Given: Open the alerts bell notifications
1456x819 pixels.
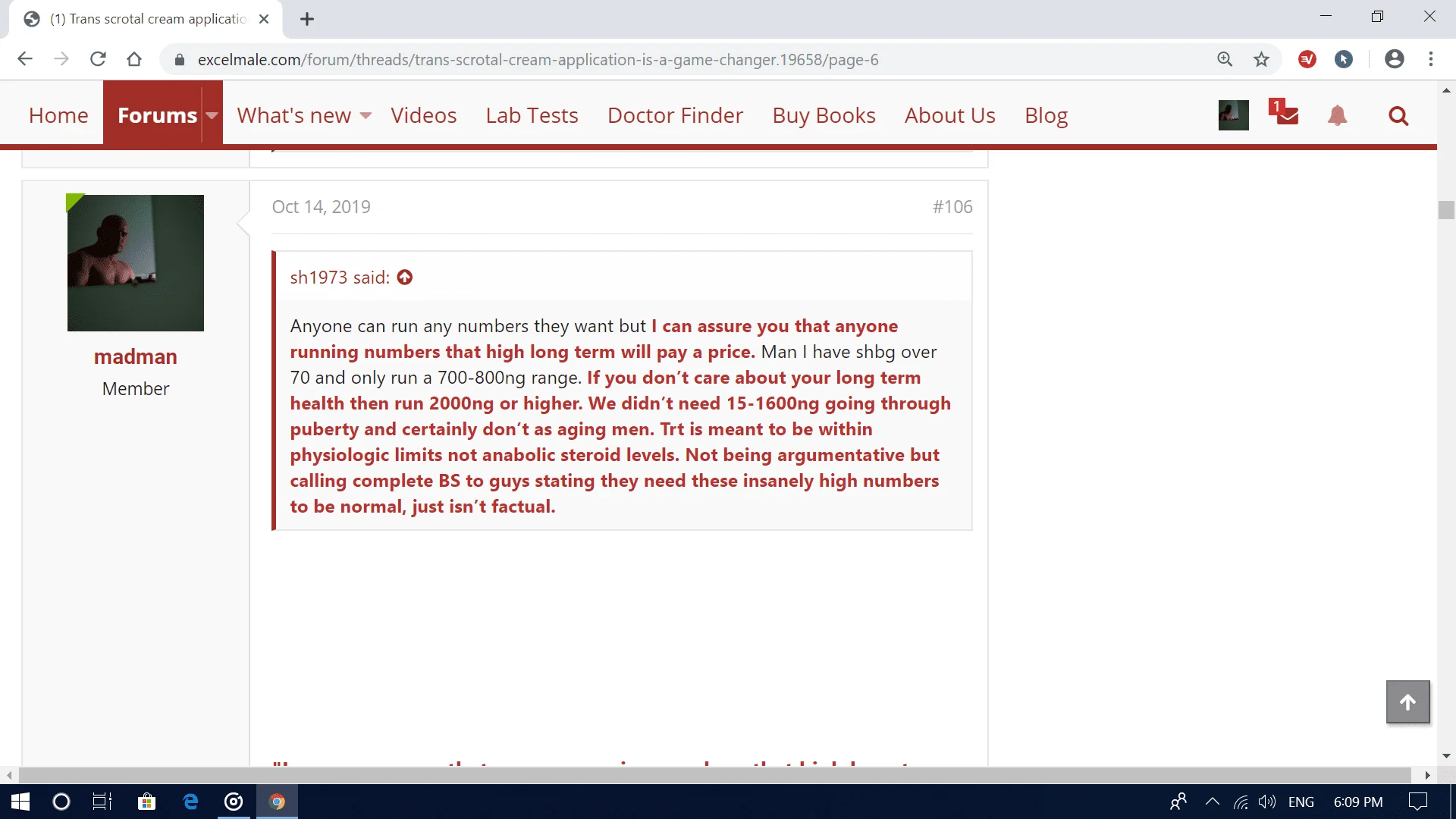Looking at the screenshot, I should (1337, 115).
